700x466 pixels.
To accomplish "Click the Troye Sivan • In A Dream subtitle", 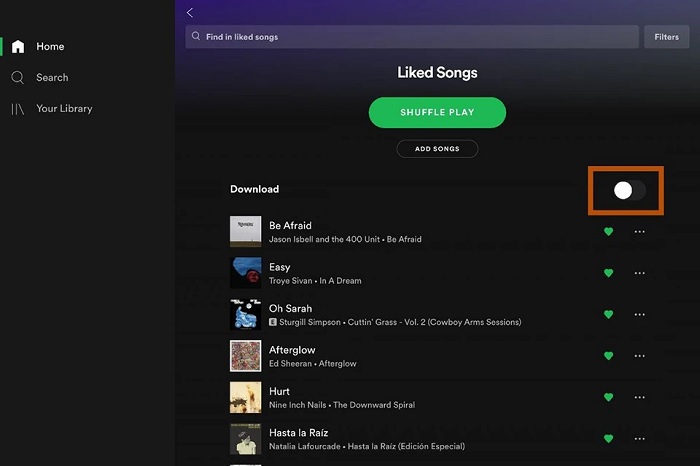I will pos(315,281).
